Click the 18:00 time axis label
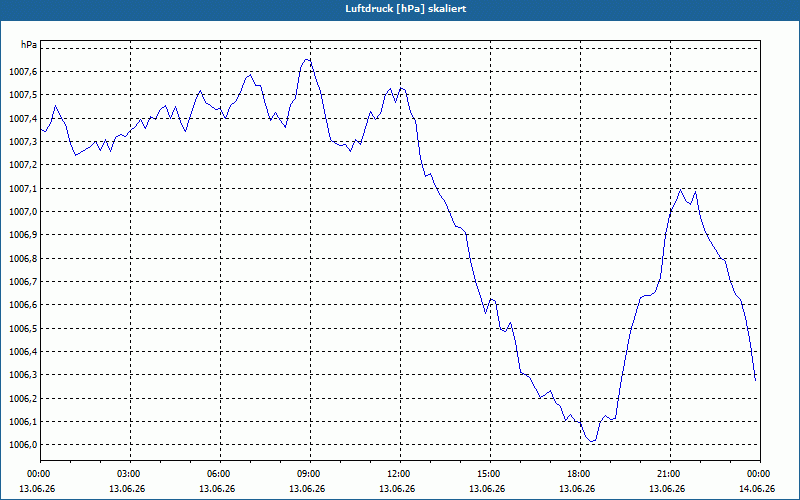This screenshot has width=800, height=500. [580, 473]
